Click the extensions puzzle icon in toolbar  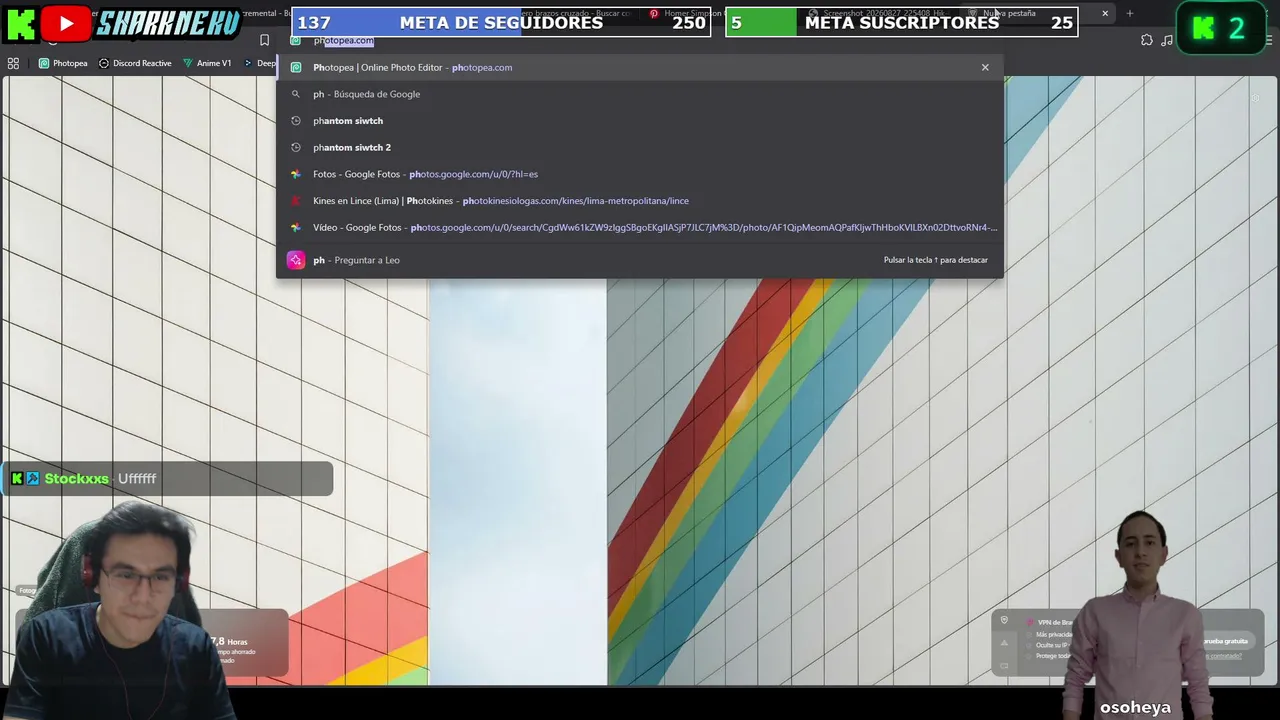coord(1147,40)
